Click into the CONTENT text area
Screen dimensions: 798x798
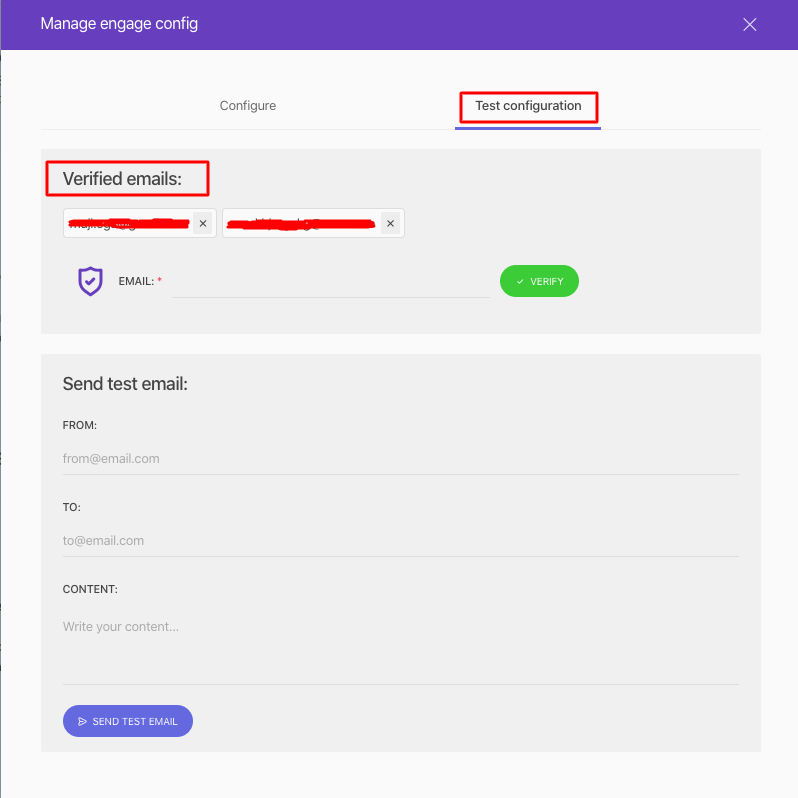400,645
